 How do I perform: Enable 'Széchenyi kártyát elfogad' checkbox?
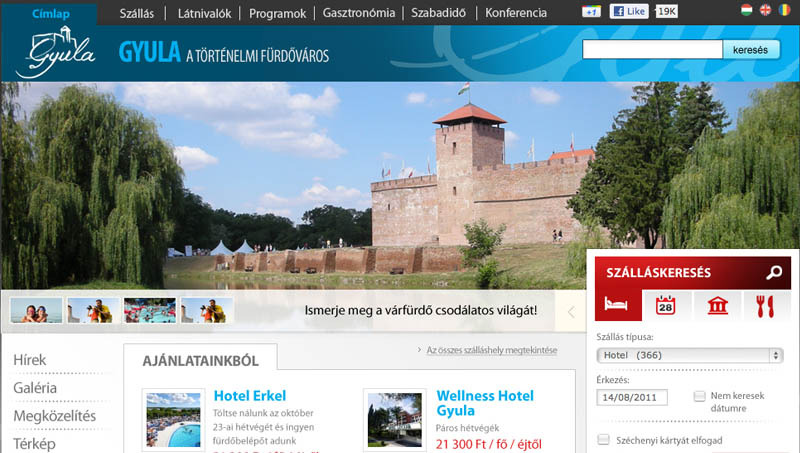click(x=603, y=440)
